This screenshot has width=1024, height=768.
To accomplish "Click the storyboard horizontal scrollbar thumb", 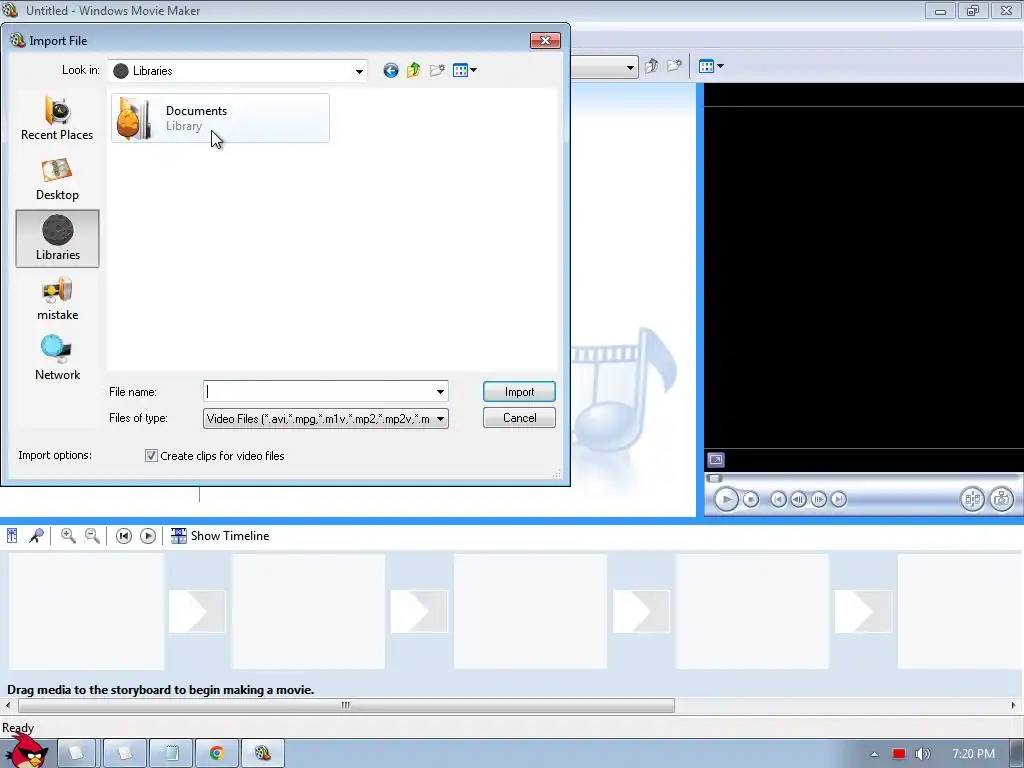I will (346, 705).
